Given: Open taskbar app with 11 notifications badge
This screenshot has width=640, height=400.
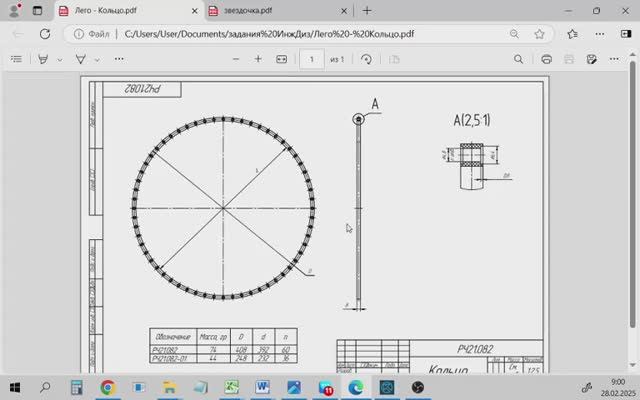Looking at the screenshot, I should pyautogui.click(x=325, y=387).
